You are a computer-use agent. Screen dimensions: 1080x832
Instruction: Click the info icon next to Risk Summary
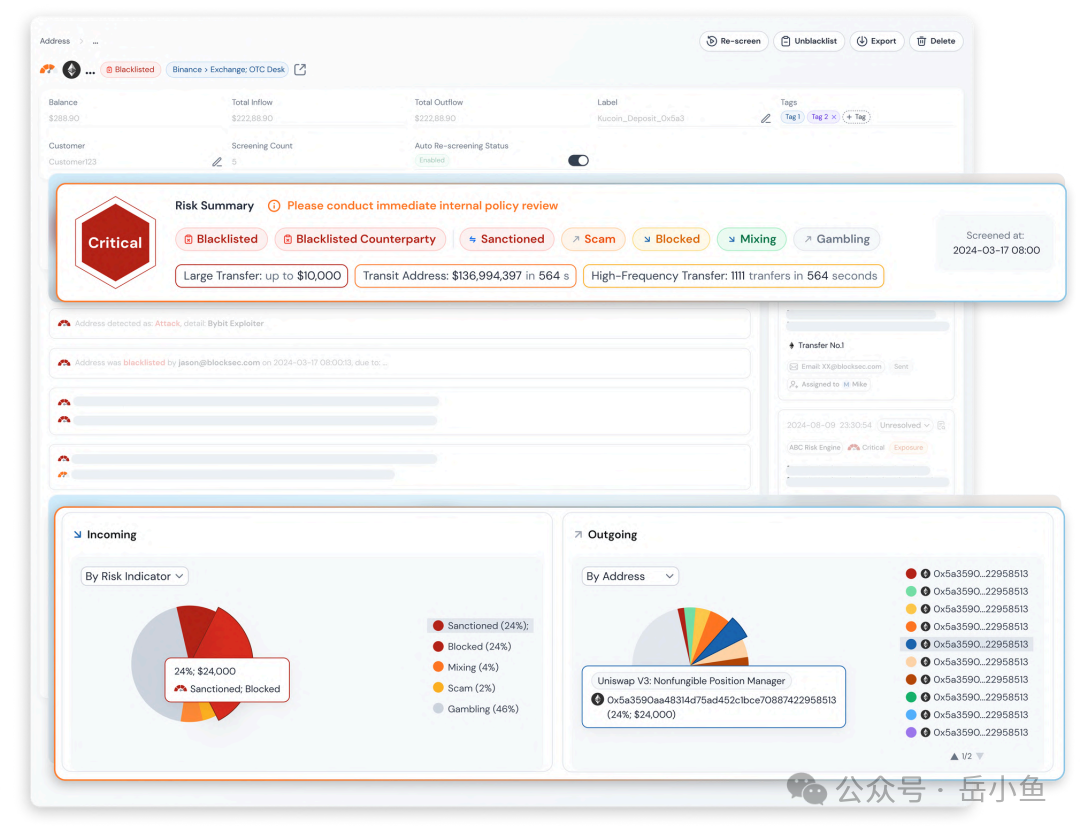(274, 206)
